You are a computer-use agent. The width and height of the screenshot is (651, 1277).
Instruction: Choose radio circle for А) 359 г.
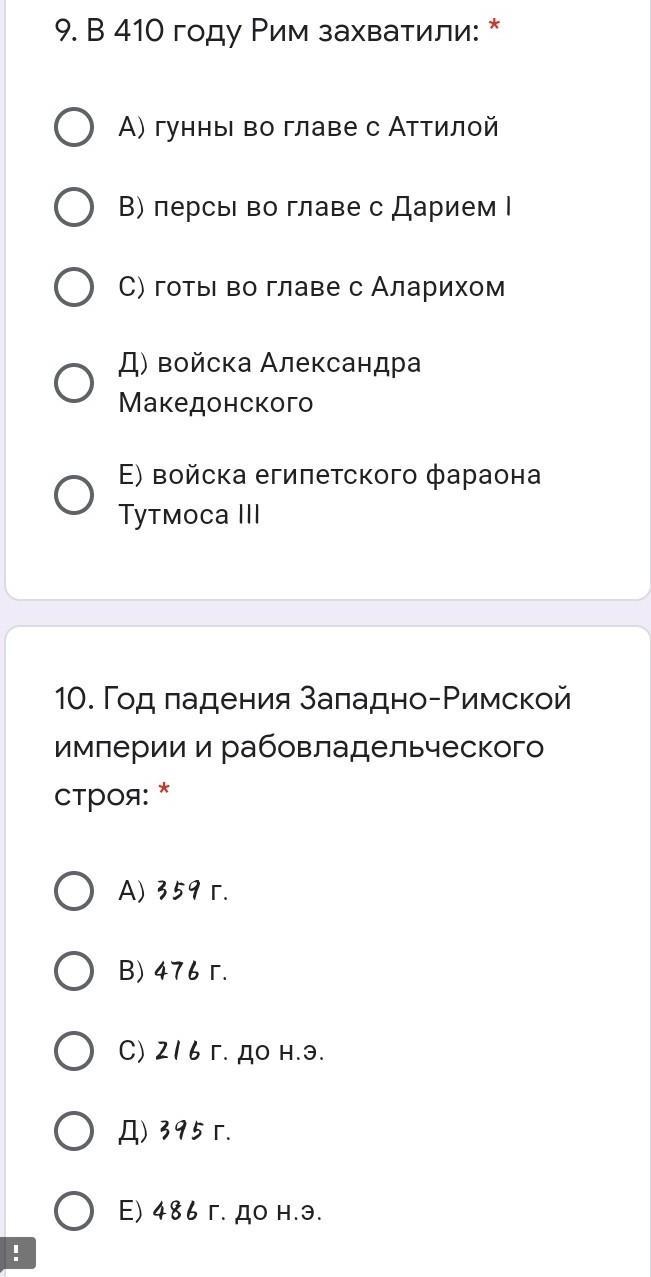73,890
